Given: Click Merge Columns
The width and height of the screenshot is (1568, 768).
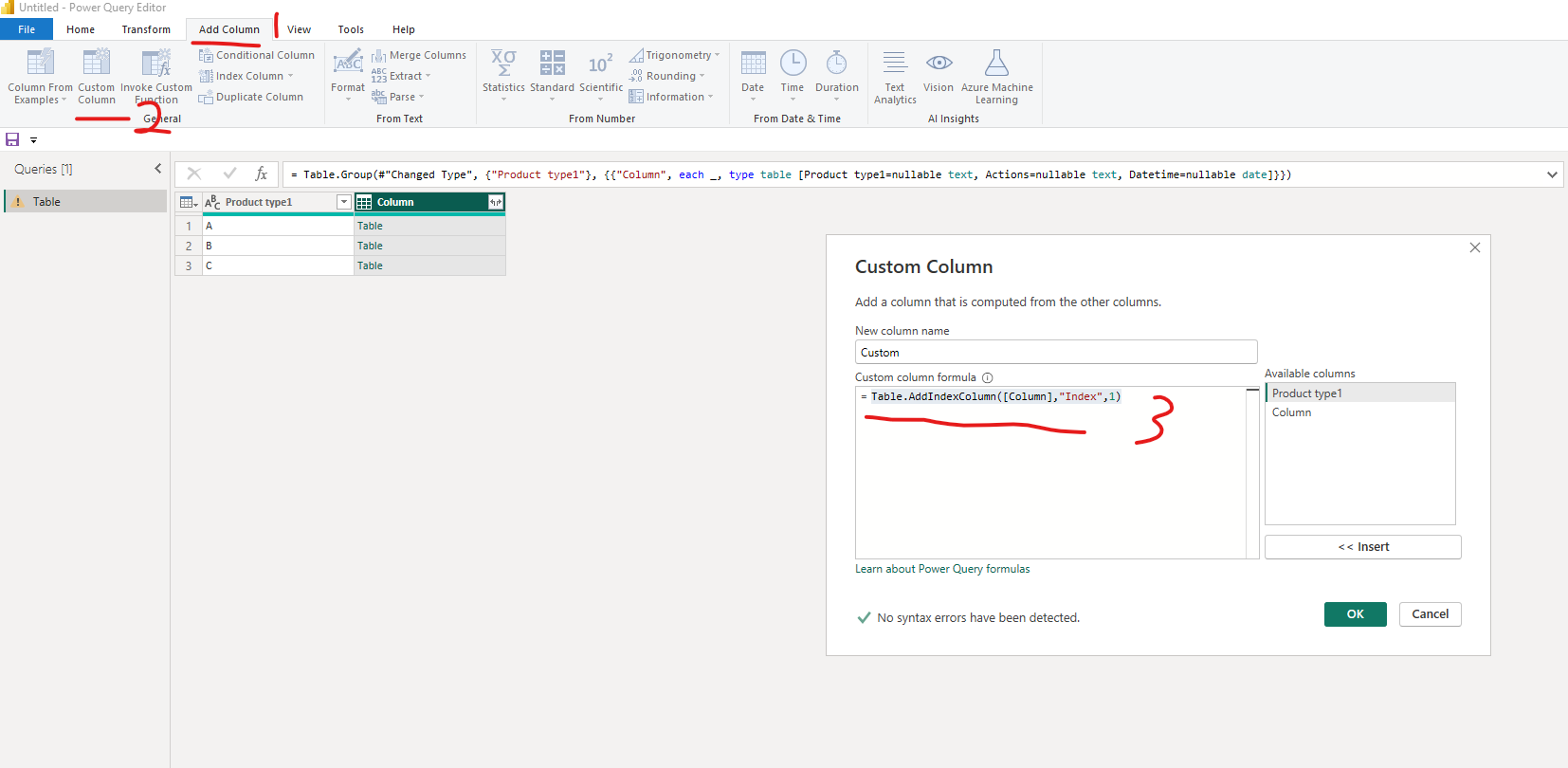Looking at the screenshot, I should (x=418, y=55).
